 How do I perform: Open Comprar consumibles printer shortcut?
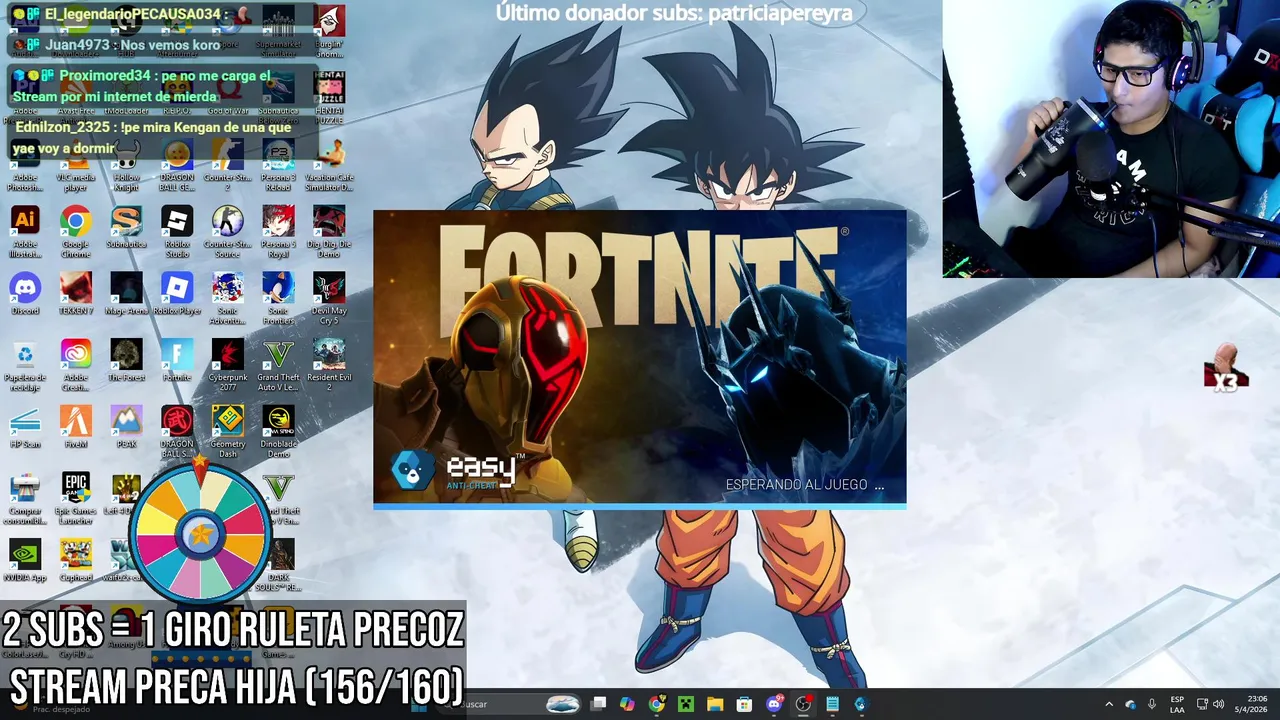coord(25,498)
